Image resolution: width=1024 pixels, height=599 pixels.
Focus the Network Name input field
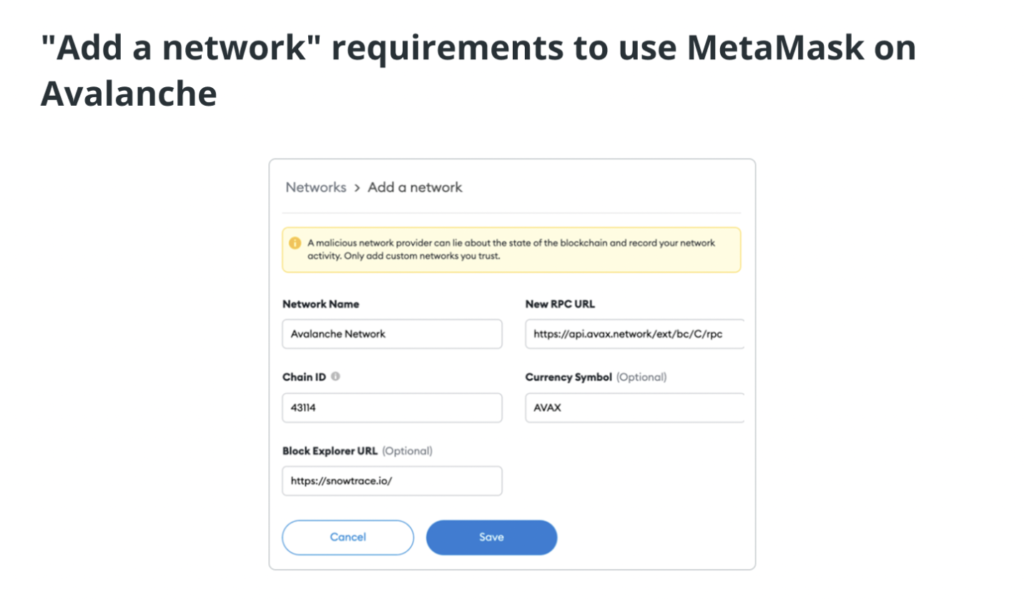click(392, 334)
